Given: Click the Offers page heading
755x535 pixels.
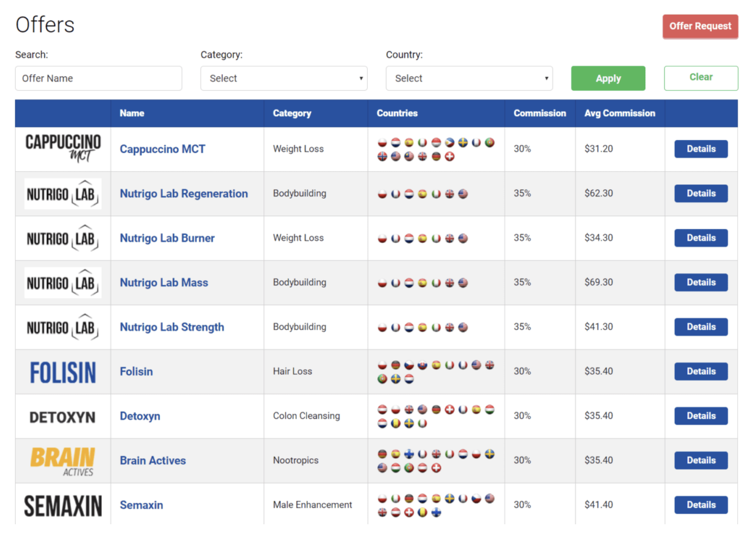Looking at the screenshot, I should 45,25.
